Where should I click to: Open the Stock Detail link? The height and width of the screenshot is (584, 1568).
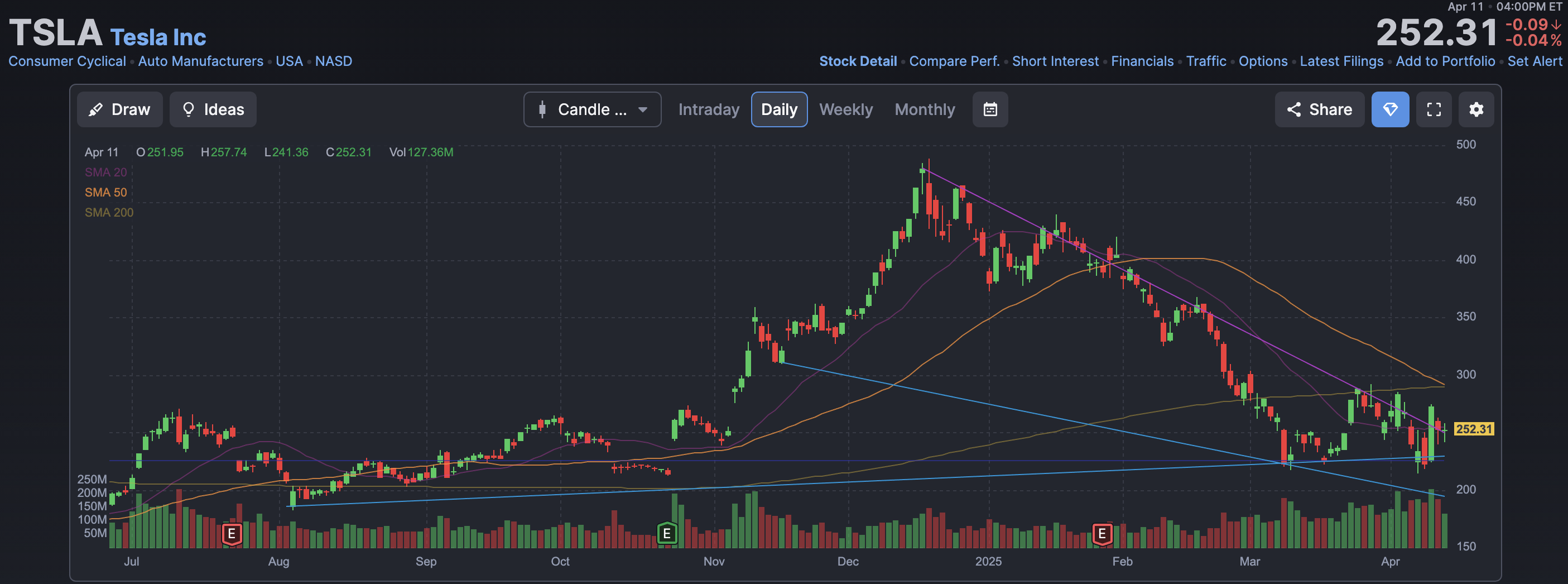click(858, 61)
